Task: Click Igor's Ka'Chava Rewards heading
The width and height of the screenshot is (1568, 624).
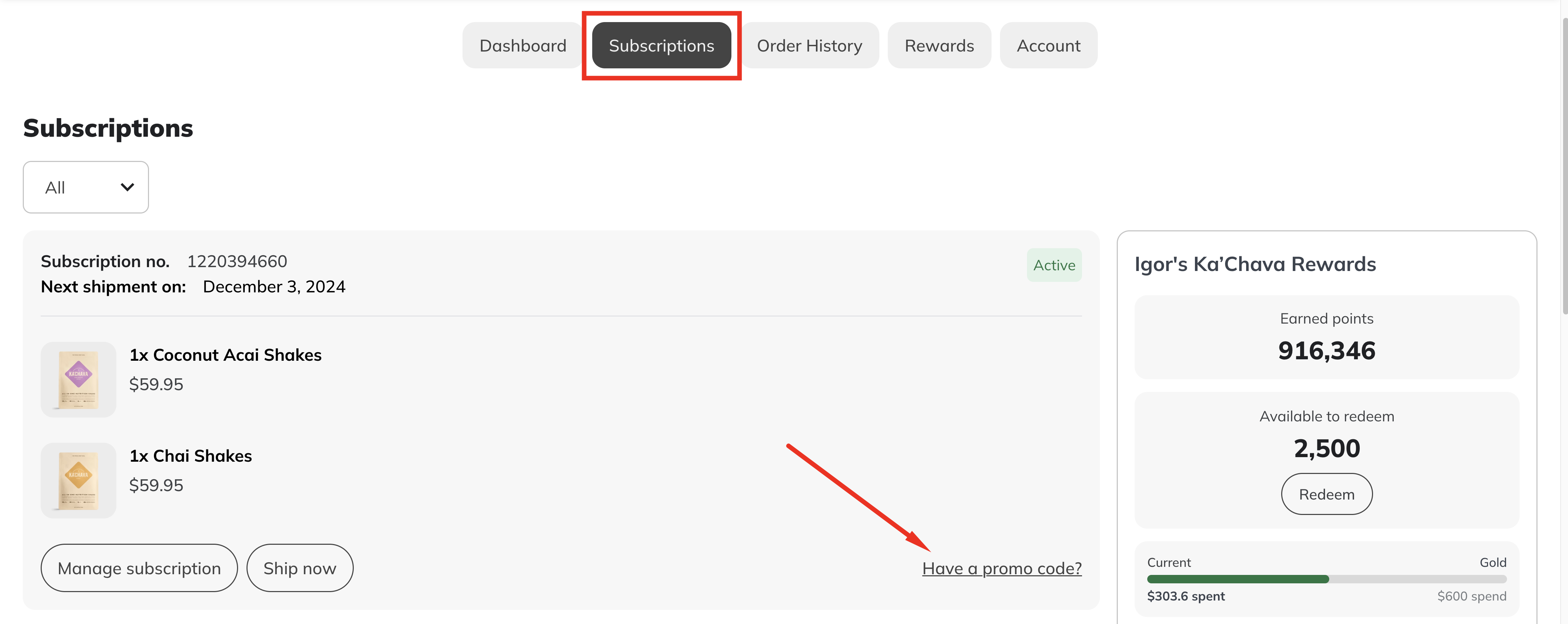Action: 1255,264
